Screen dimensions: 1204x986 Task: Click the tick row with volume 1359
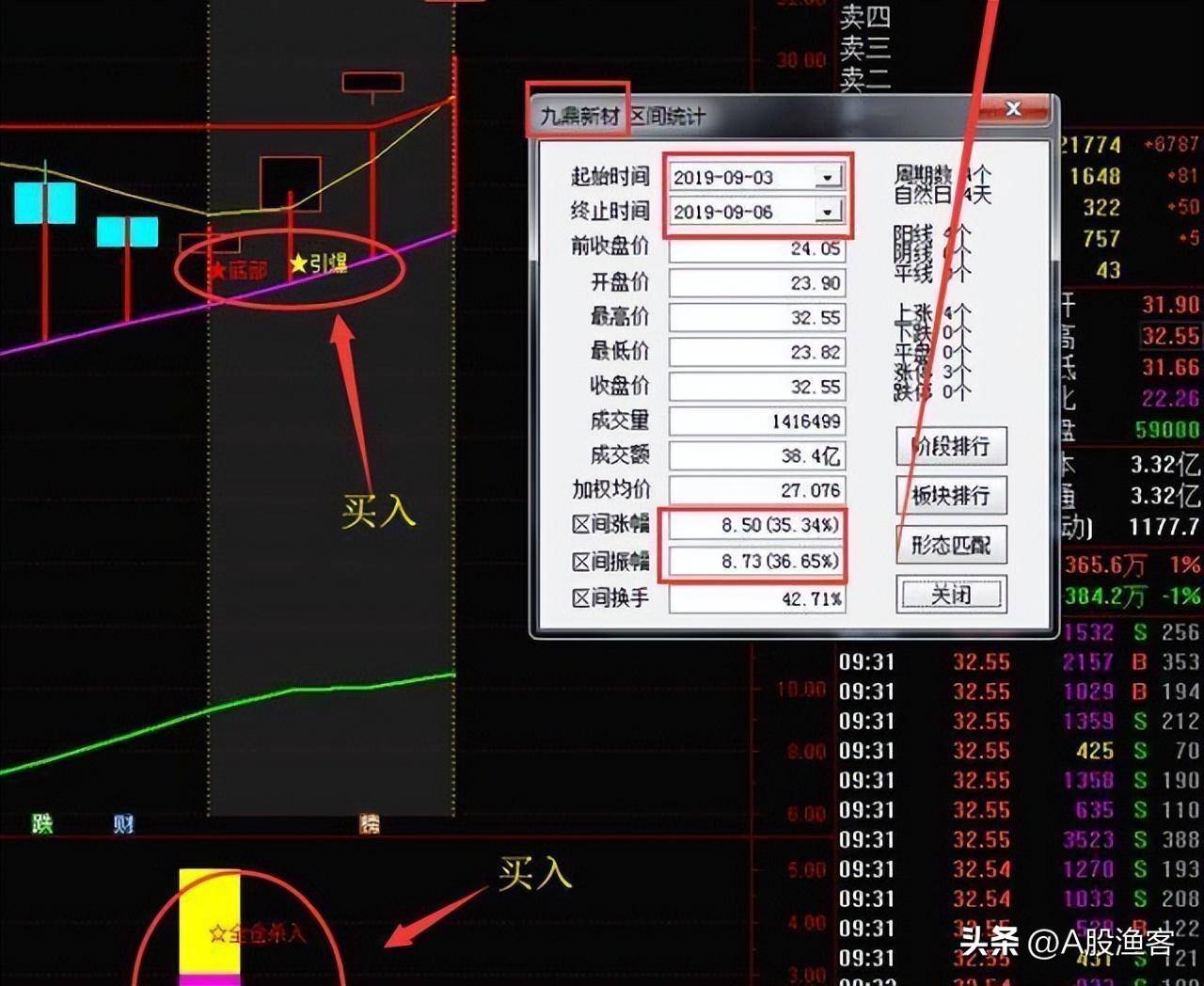[1020, 722]
